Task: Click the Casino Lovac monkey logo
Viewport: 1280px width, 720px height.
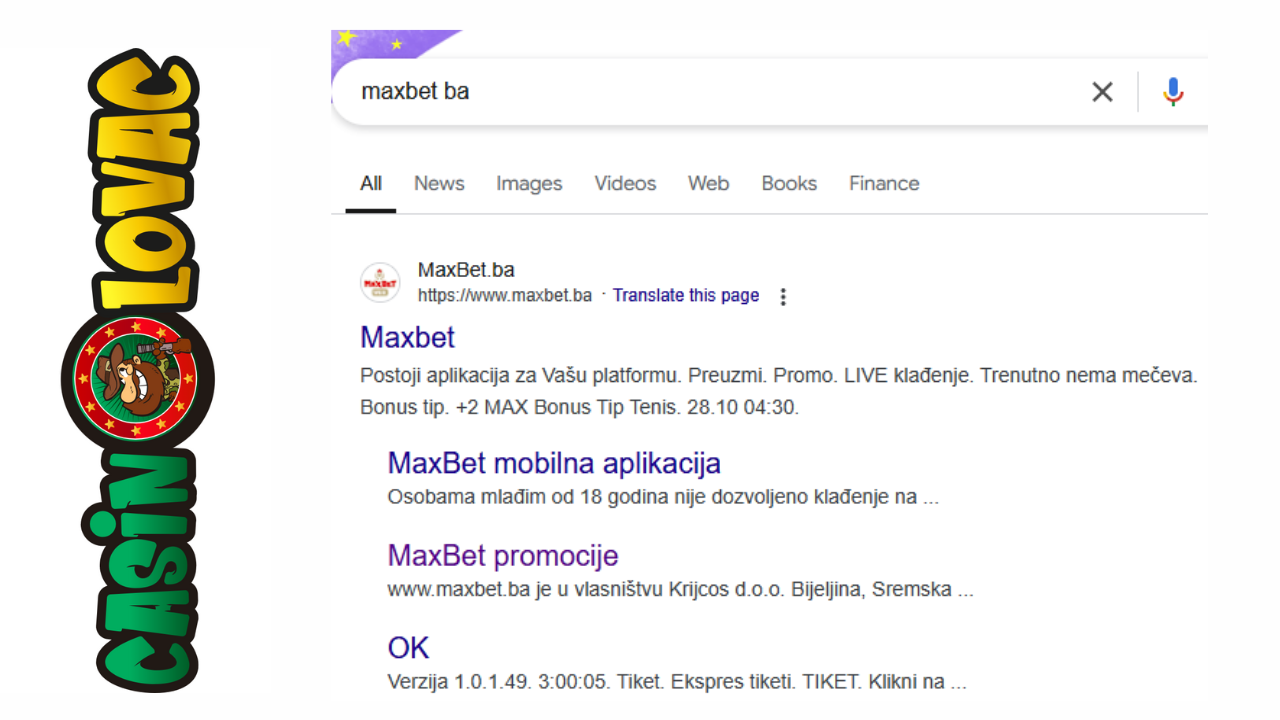Action: coord(138,378)
